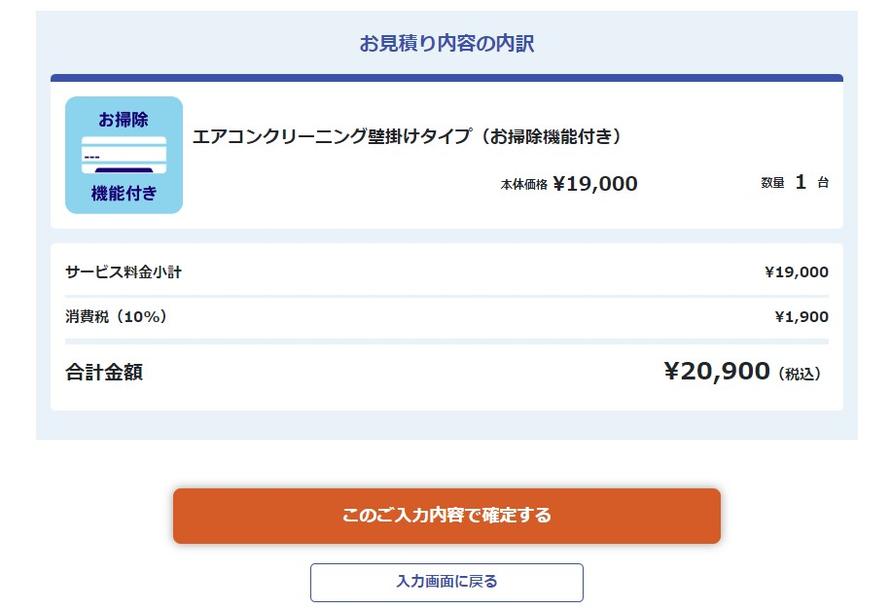Click the ¥19,000 price beside 本体価格
The width and height of the screenshot is (891, 613).
point(595,184)
